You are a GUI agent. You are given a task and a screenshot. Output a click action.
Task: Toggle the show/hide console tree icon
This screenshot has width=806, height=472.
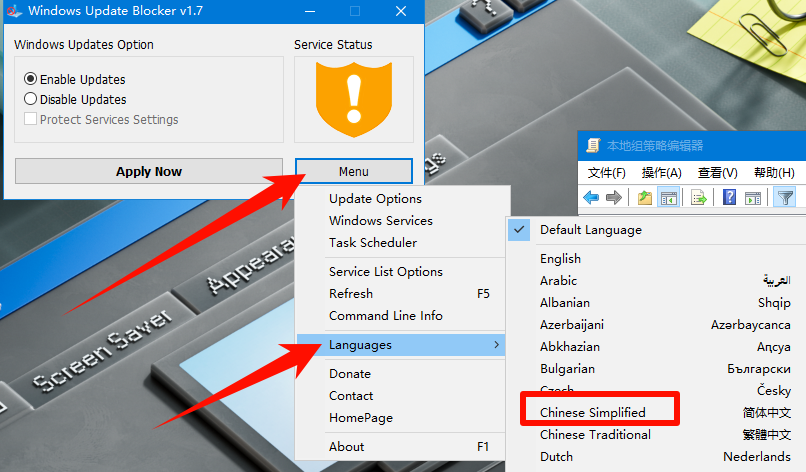669,197
